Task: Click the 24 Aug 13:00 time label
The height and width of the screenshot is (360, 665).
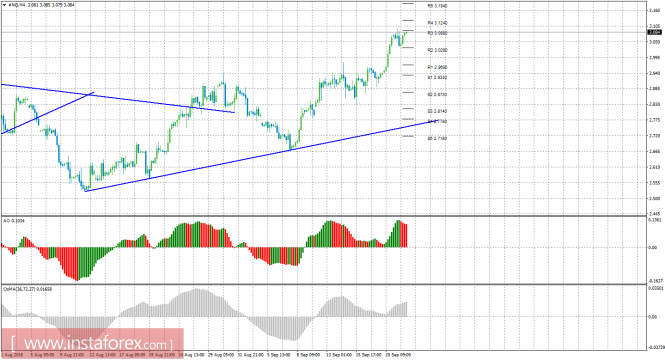Action: click(191, 354)
